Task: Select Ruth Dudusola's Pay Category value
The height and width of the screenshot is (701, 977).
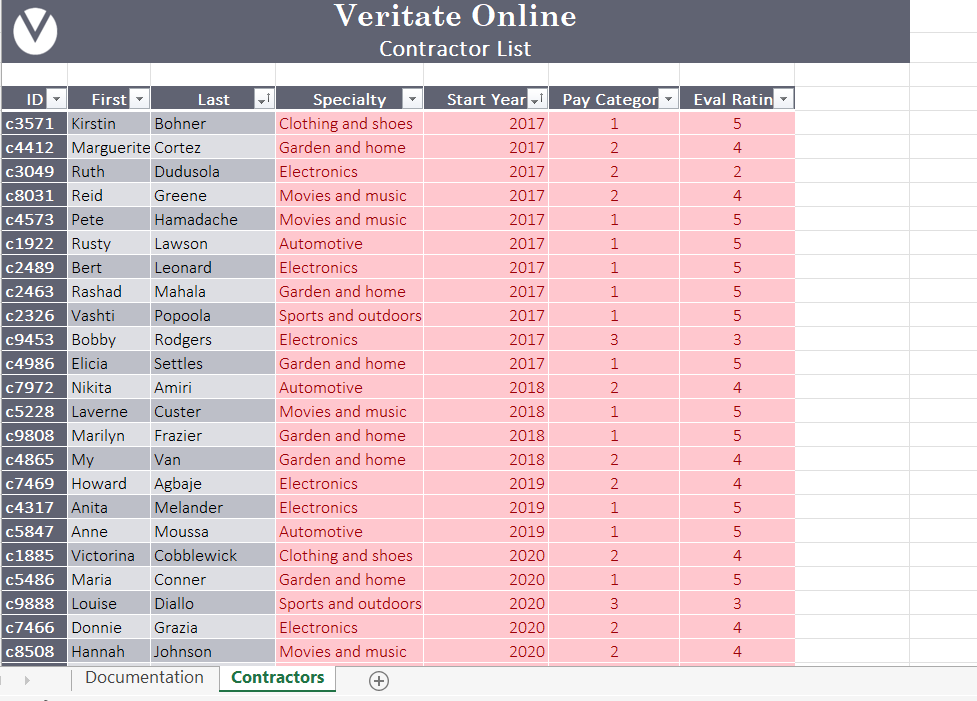Action: point(614,171)
